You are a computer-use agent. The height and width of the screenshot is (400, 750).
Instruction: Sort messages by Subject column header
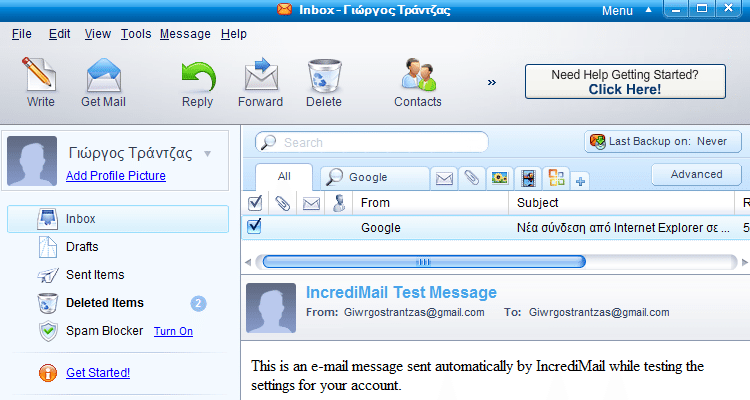tap(621, 203)
